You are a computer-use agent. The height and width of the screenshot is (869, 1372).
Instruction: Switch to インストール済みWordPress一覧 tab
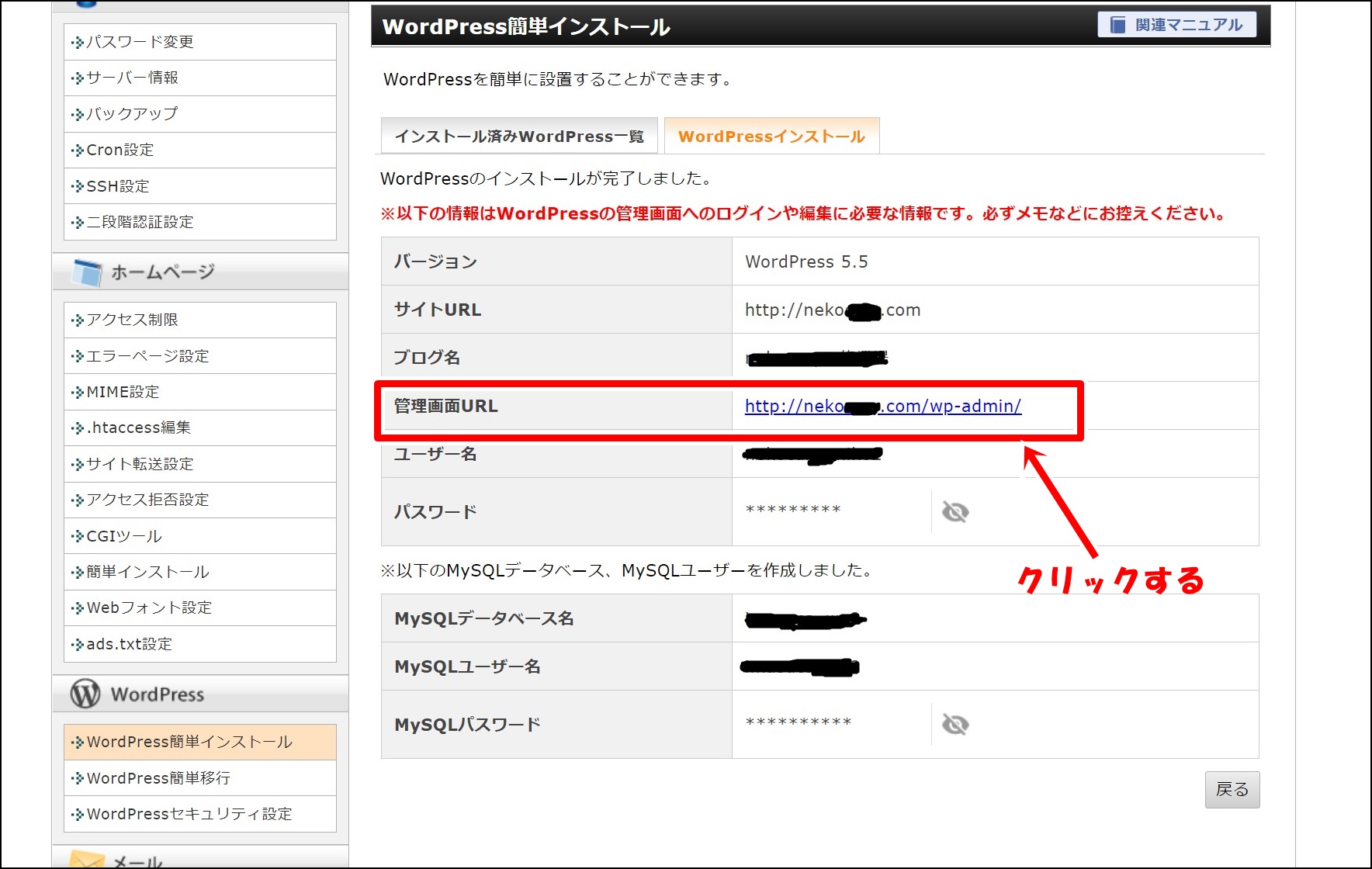coord(519,137)
